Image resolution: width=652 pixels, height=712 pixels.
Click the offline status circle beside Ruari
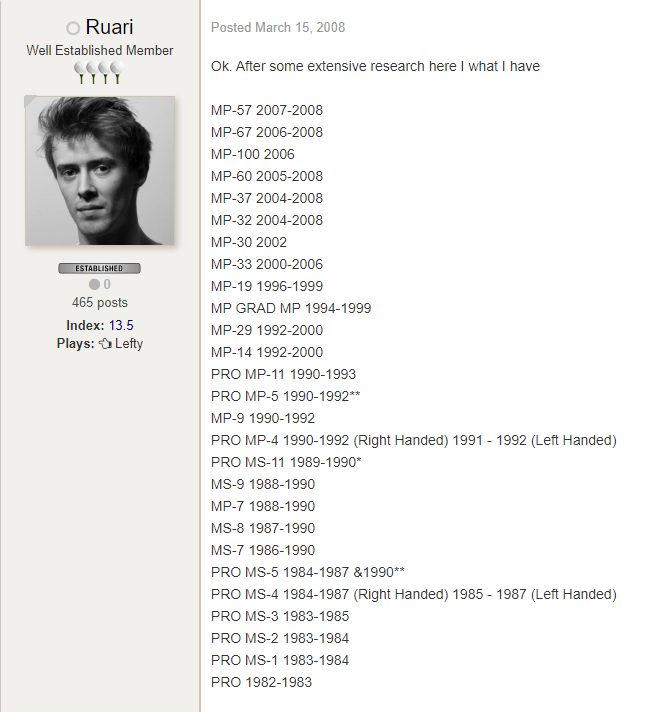point(73,28)
